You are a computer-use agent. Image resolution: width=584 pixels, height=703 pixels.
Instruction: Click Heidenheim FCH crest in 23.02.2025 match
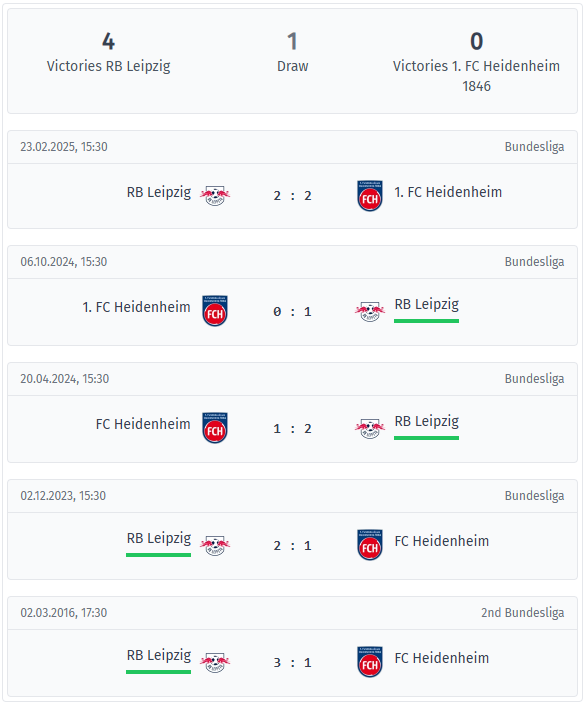(370, 195)
